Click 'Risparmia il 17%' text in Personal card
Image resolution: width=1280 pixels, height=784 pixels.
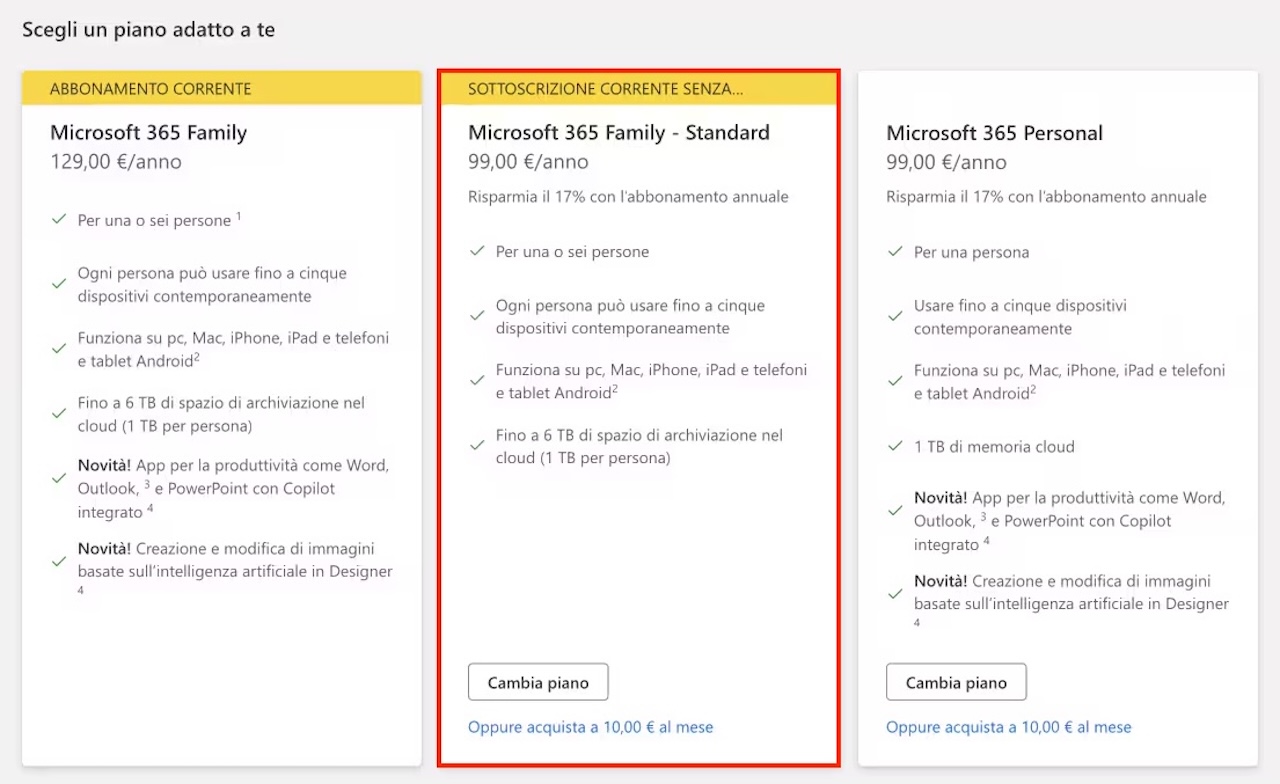pos(946,197)
